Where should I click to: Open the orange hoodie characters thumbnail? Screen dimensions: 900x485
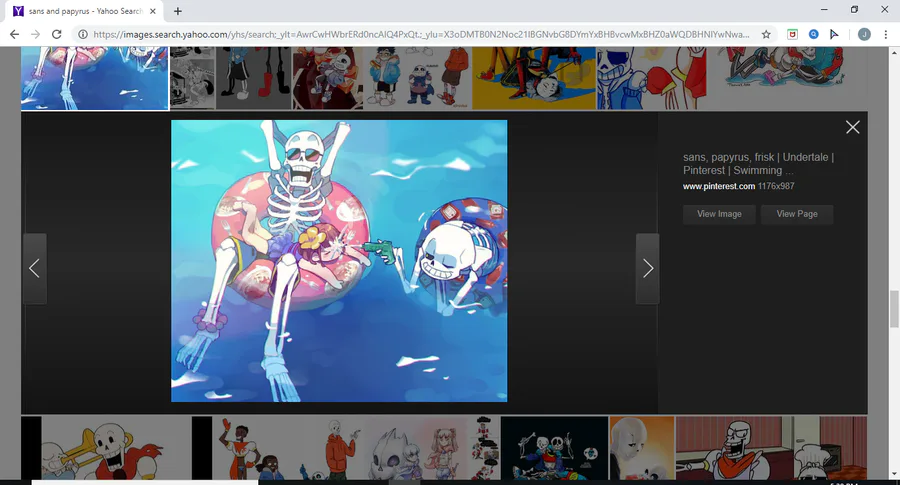(288, 448)
